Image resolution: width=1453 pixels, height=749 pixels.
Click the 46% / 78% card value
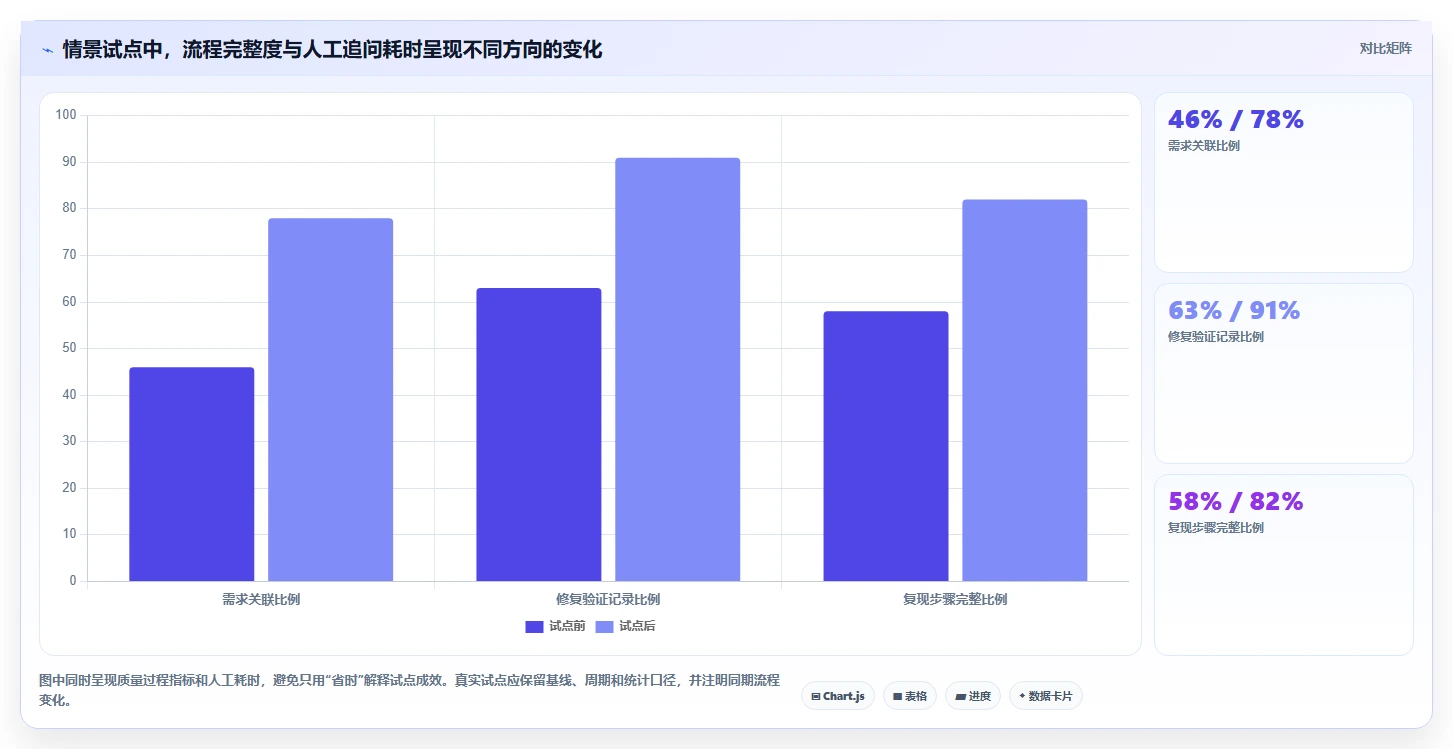[1236, 120]
